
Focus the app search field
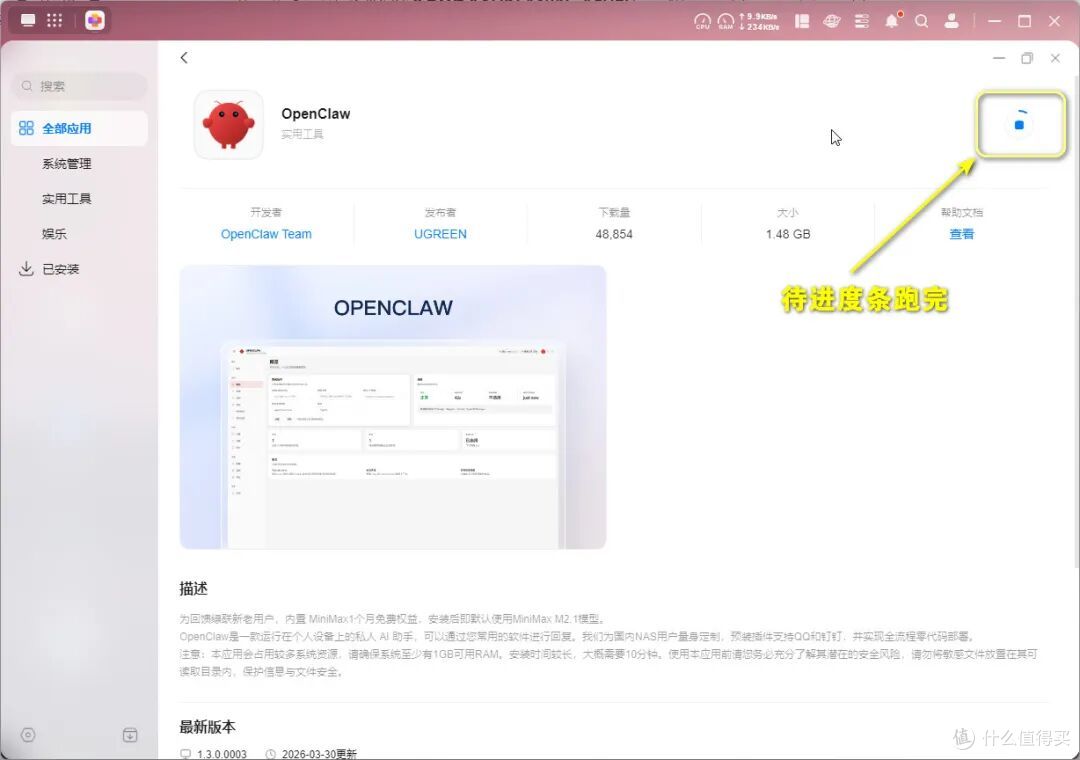coord(79,86)
